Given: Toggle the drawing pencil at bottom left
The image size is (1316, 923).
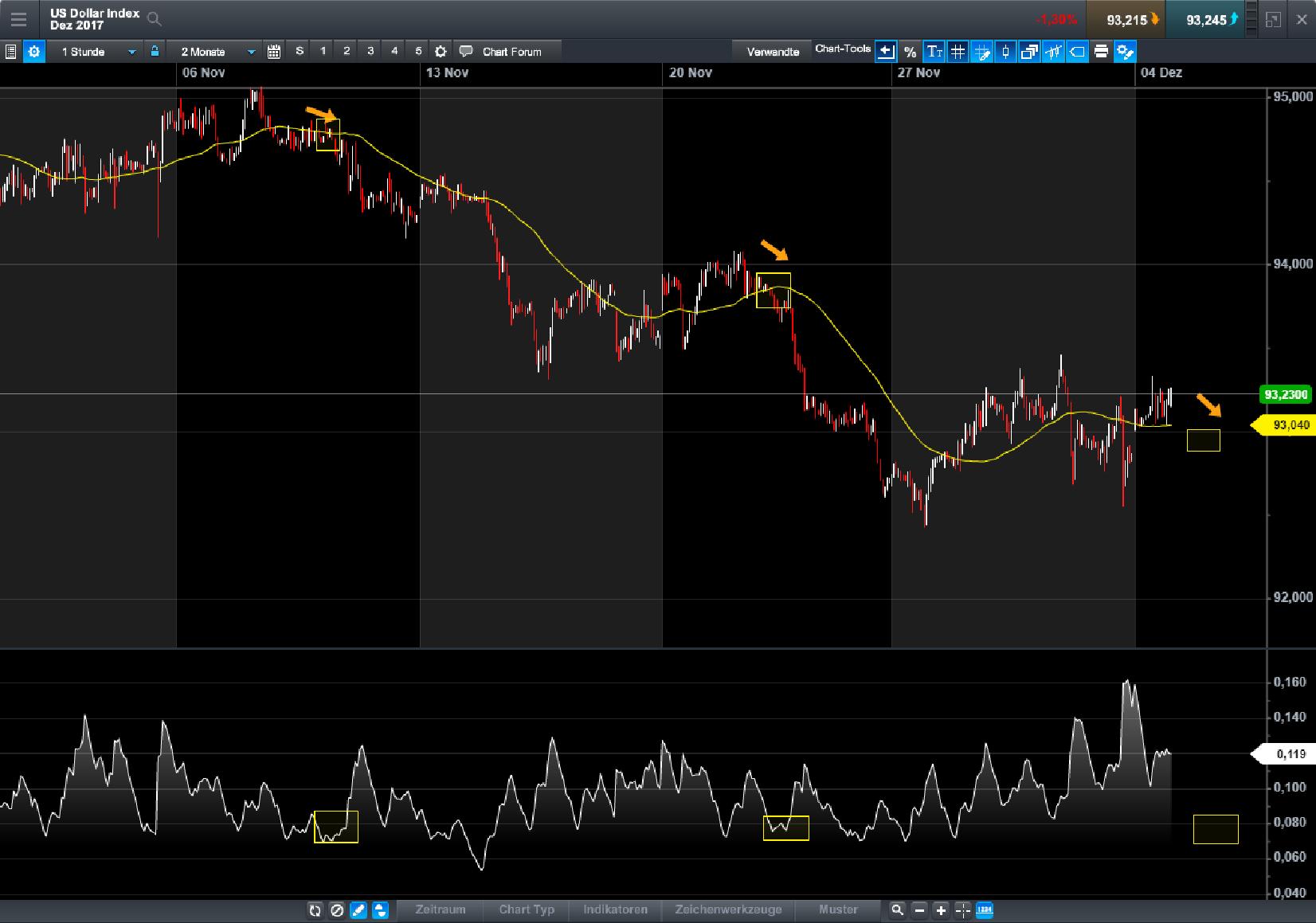Looking at the screenshot, I should pos(358,909).
